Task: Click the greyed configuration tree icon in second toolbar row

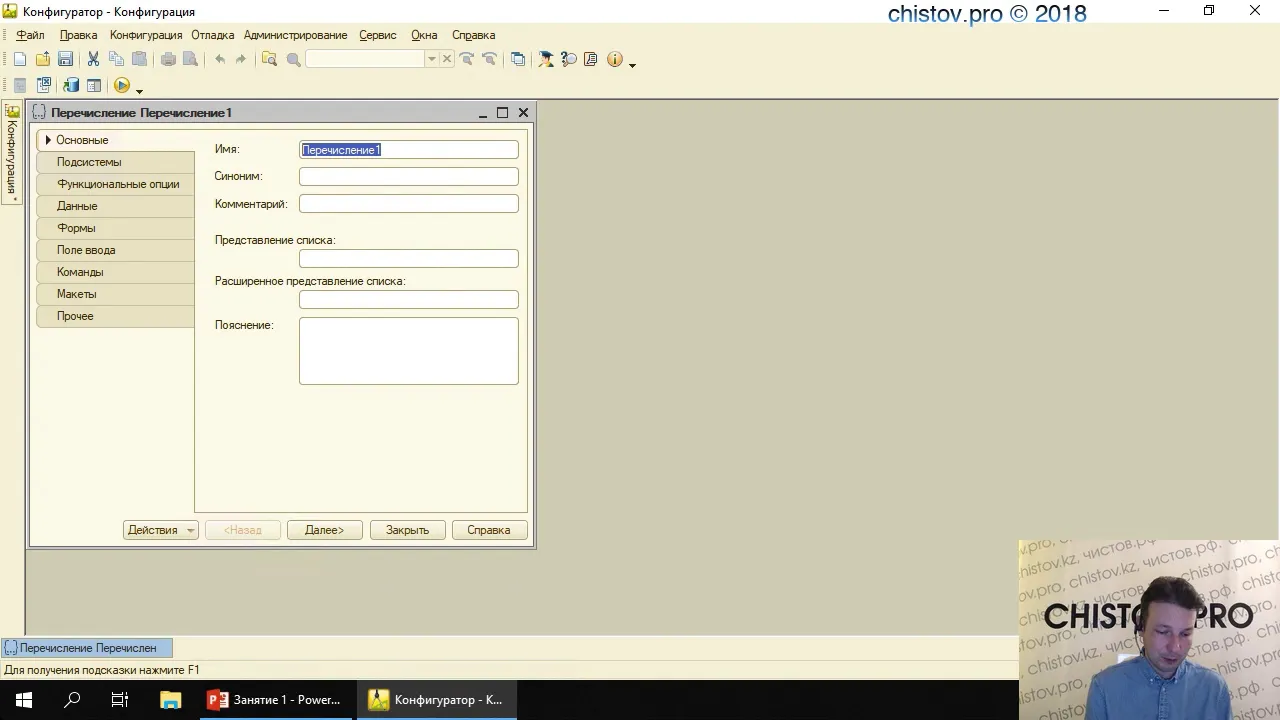Action: (20, 86)
